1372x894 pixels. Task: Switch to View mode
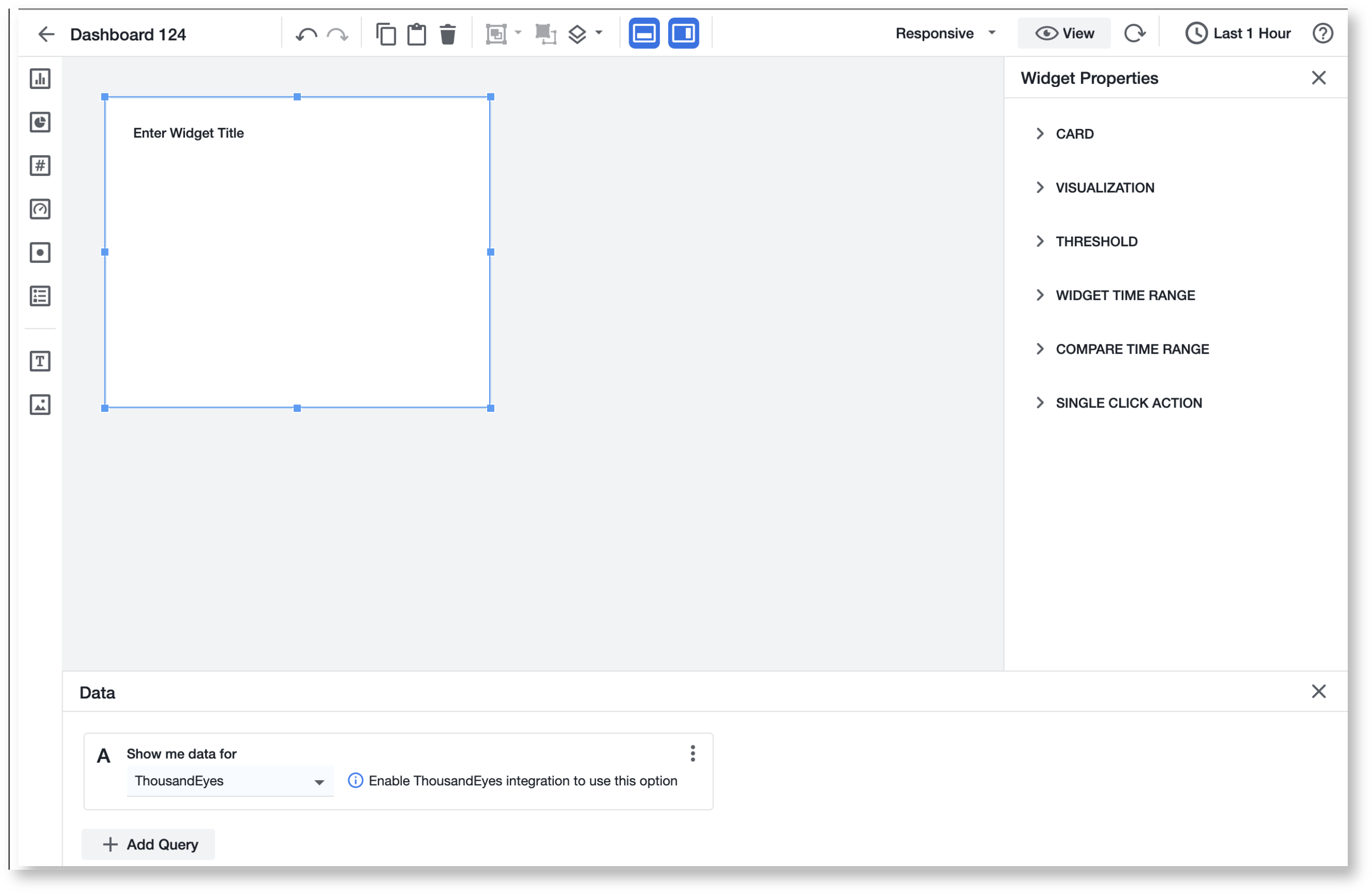click(x=1064, y=33)
